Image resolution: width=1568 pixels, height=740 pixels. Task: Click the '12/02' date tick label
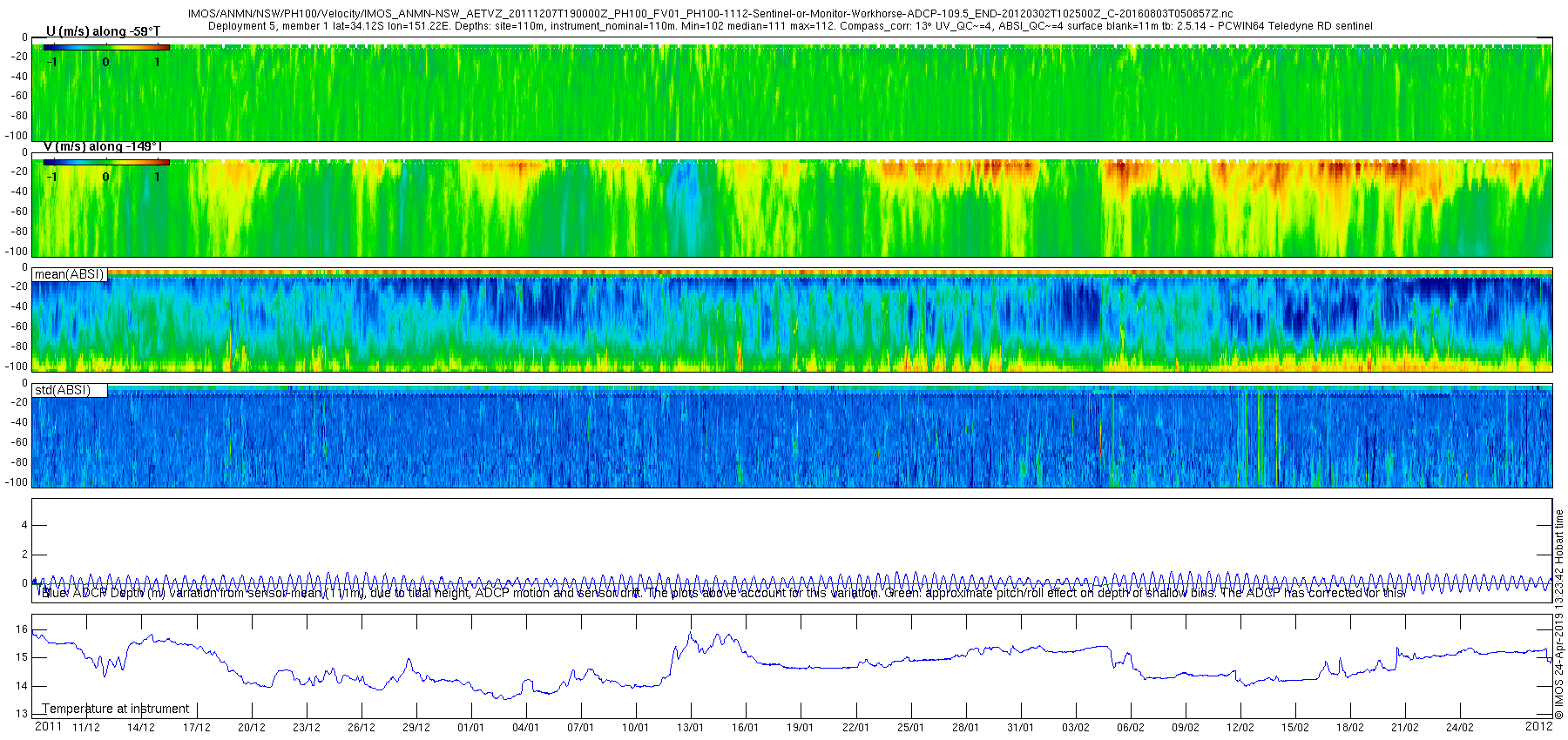pyautogui.click(x=1240, y=728)
